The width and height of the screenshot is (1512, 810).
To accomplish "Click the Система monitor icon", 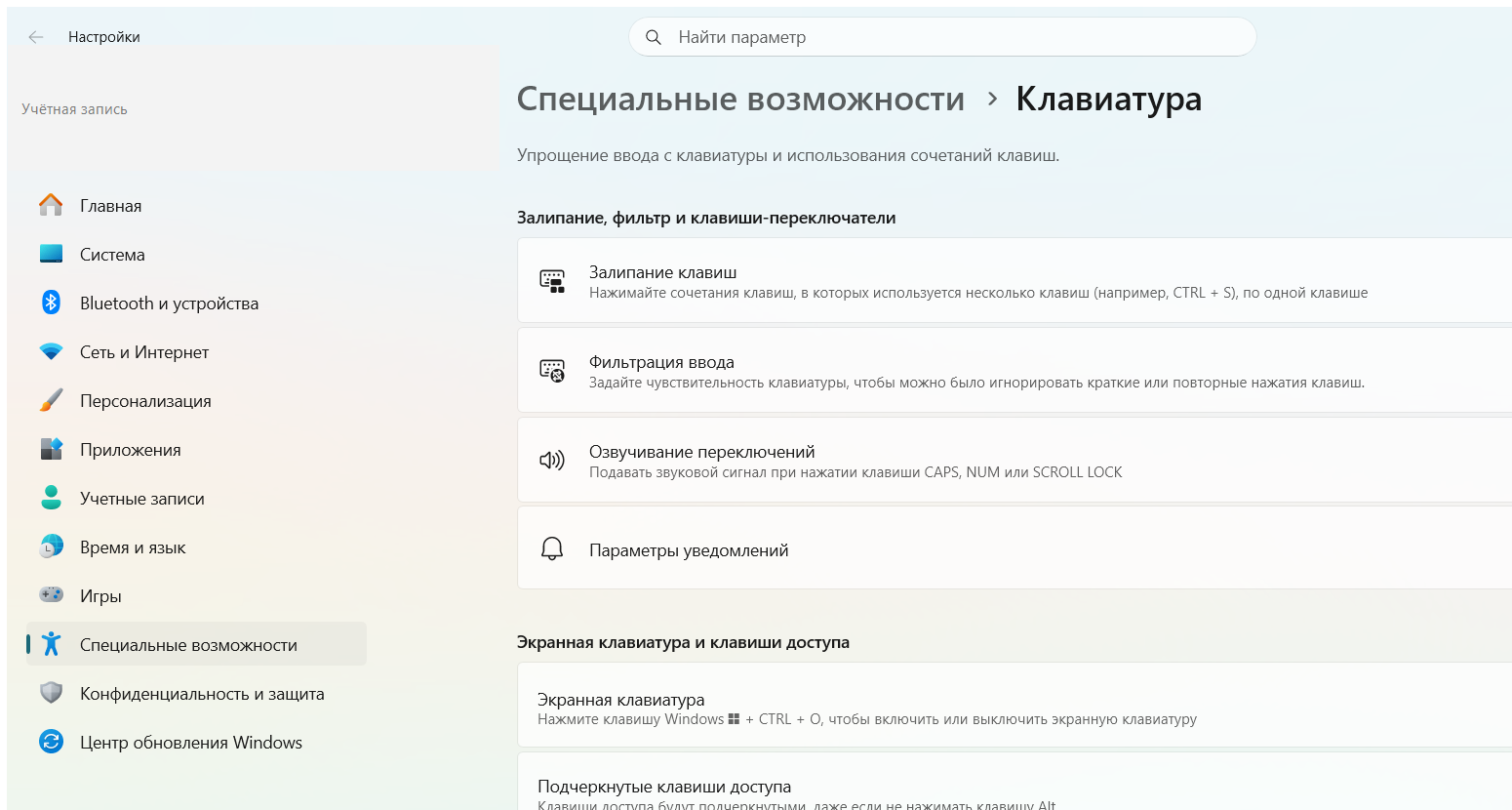I will click(51, 254).
